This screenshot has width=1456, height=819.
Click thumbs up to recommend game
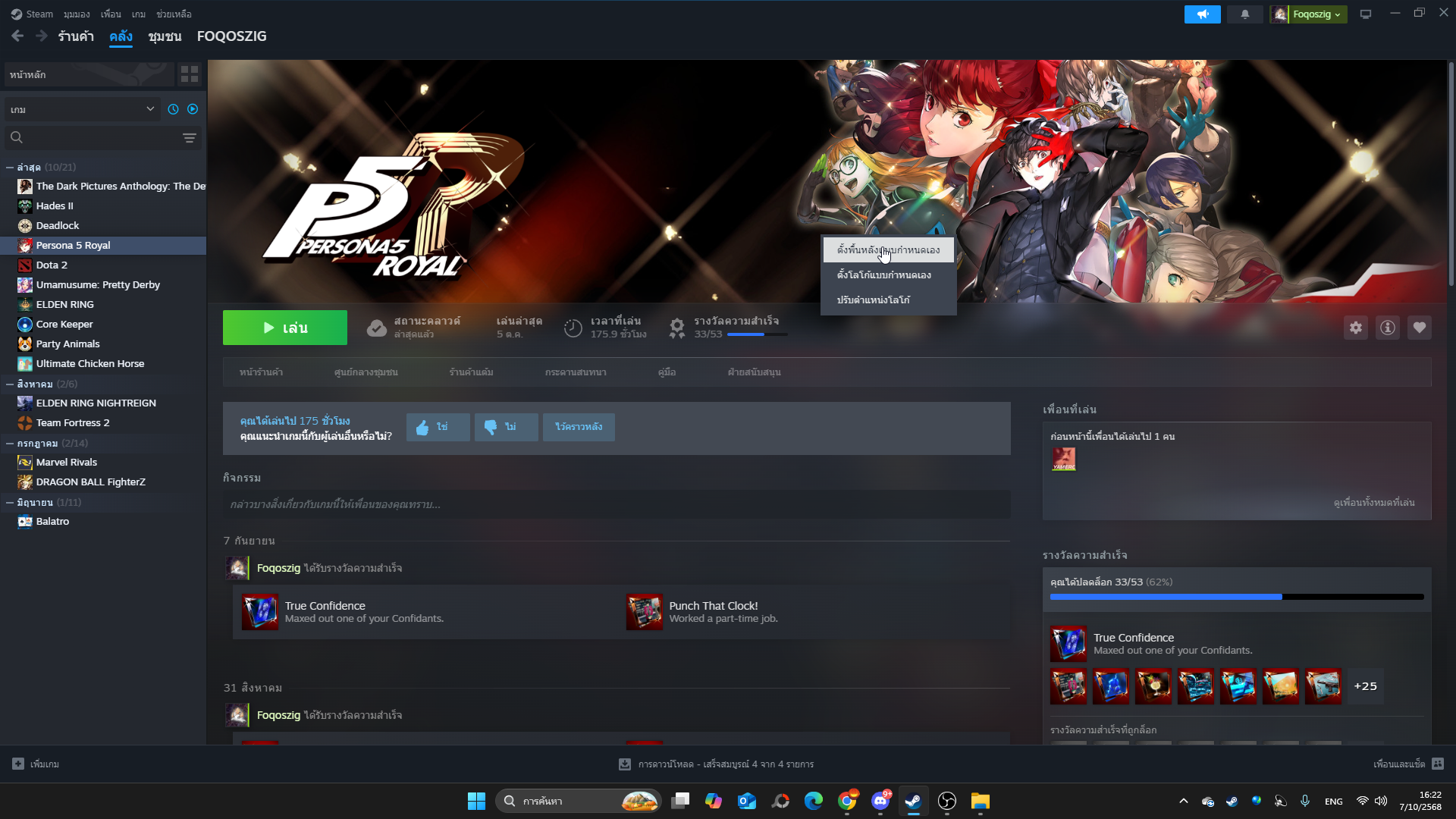pyautogui.click(x=438, y=427)
